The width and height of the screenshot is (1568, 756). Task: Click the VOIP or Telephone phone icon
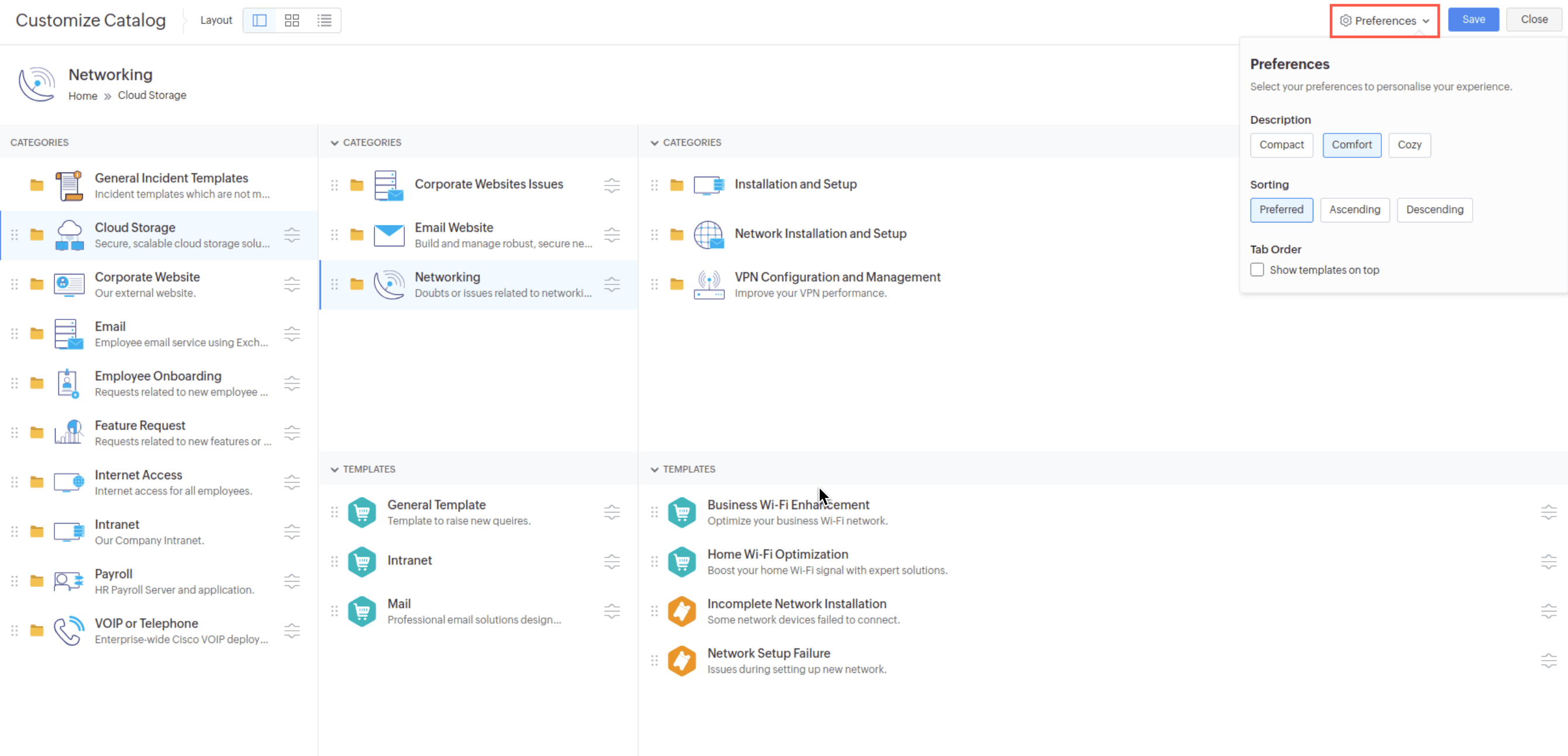[x=68, y=631]
